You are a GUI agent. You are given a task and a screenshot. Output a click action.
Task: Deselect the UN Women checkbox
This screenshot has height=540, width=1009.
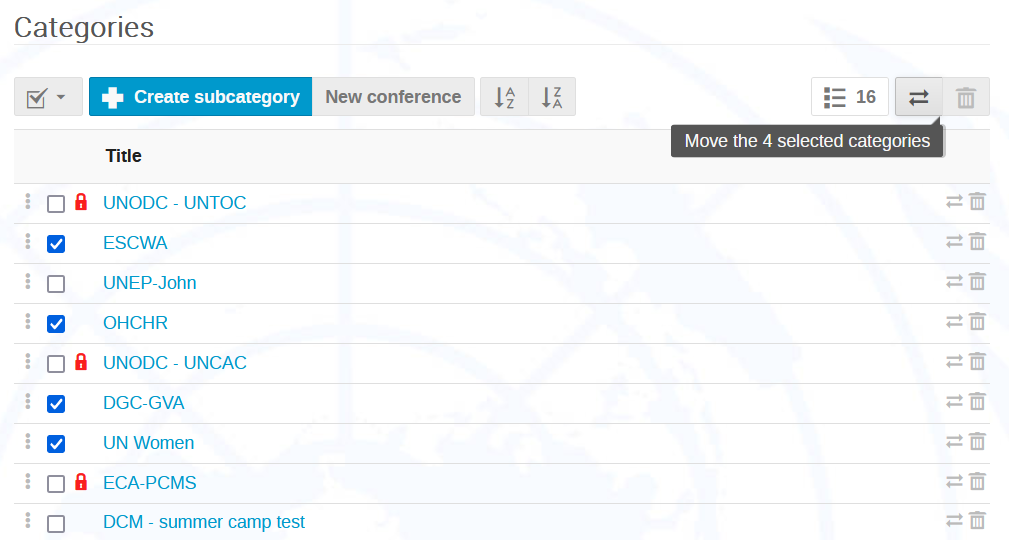click(x=56, y=443)
